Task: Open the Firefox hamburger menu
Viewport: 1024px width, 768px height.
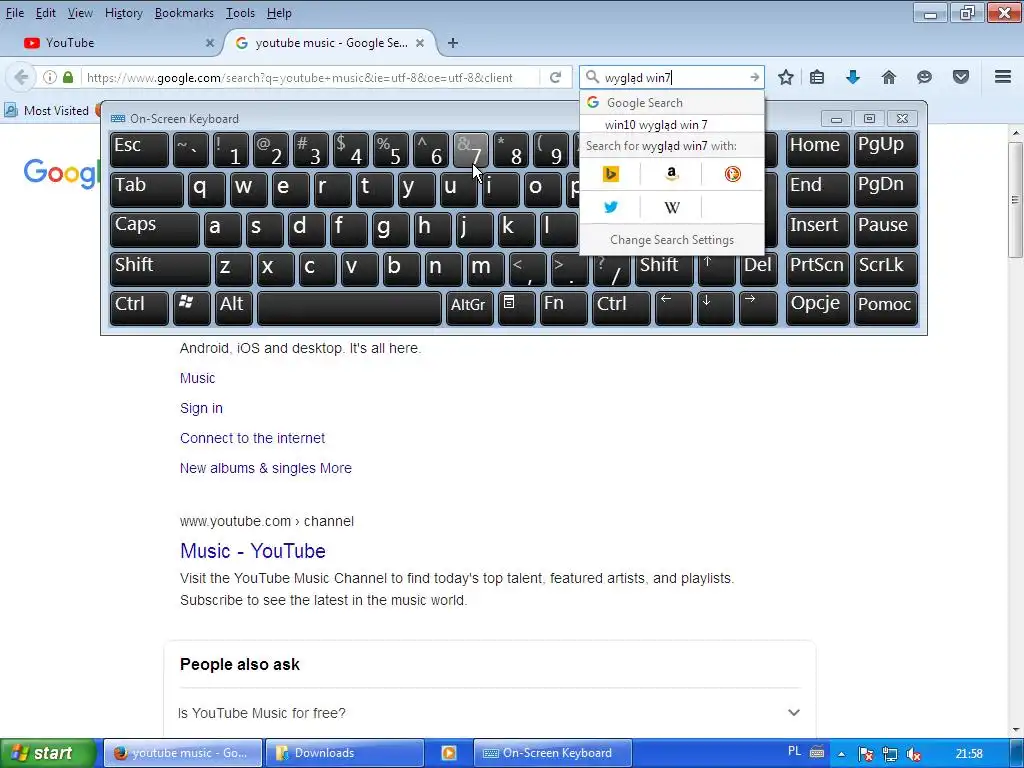Action: point(1003,77)
